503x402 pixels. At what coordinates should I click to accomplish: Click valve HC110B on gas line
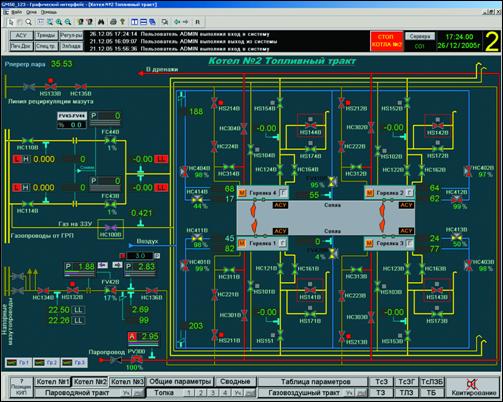click(x=28, y=141)
